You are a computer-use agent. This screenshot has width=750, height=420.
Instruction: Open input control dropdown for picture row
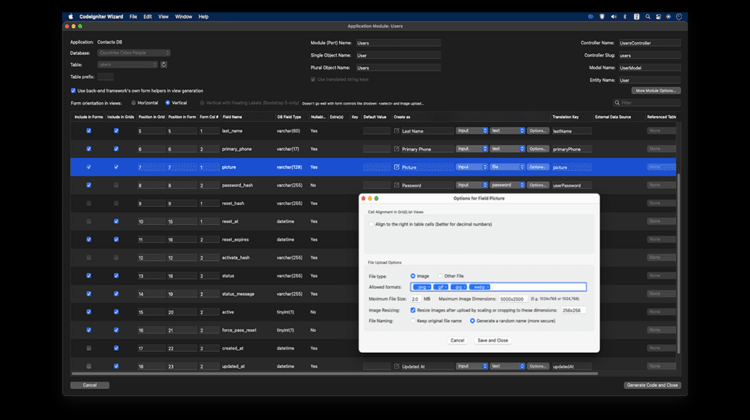[x=472, y=167]
